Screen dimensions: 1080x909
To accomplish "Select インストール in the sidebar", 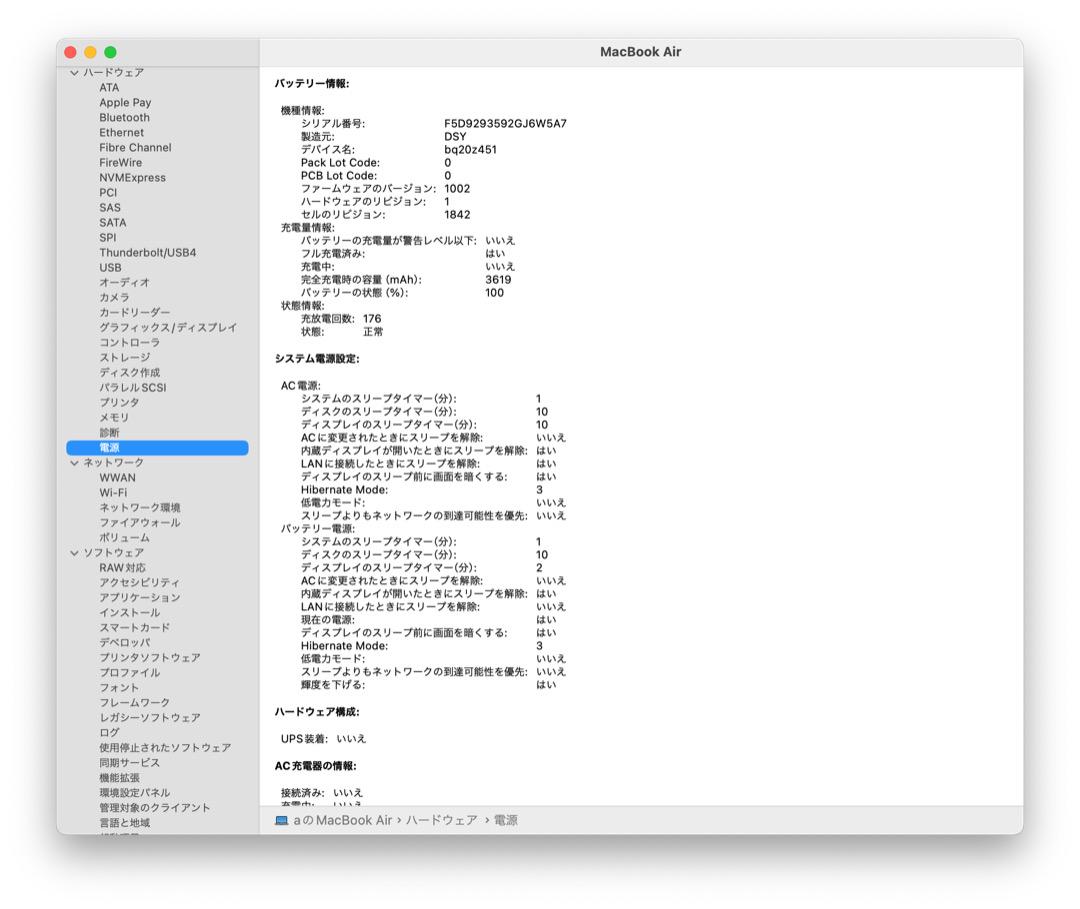I will click(129, 613).
